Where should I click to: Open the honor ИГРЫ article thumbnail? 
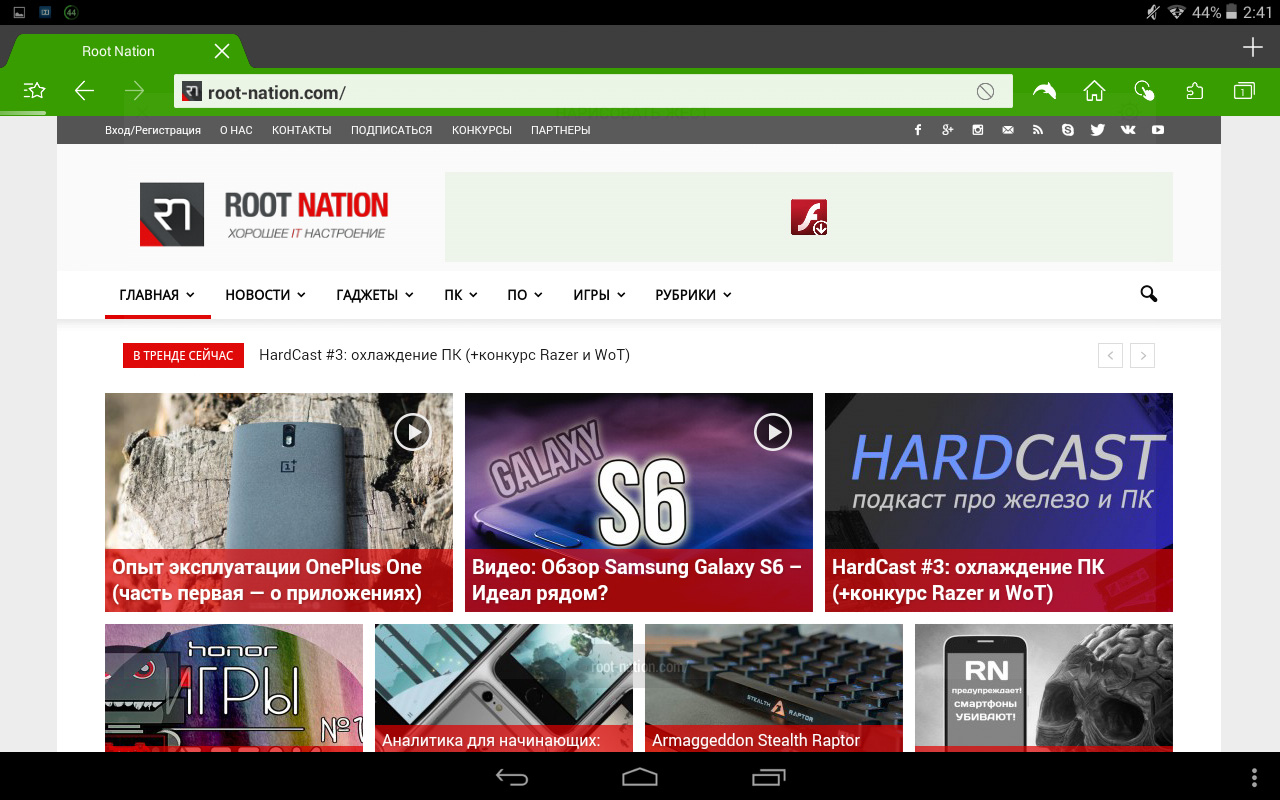pos(234,688)
